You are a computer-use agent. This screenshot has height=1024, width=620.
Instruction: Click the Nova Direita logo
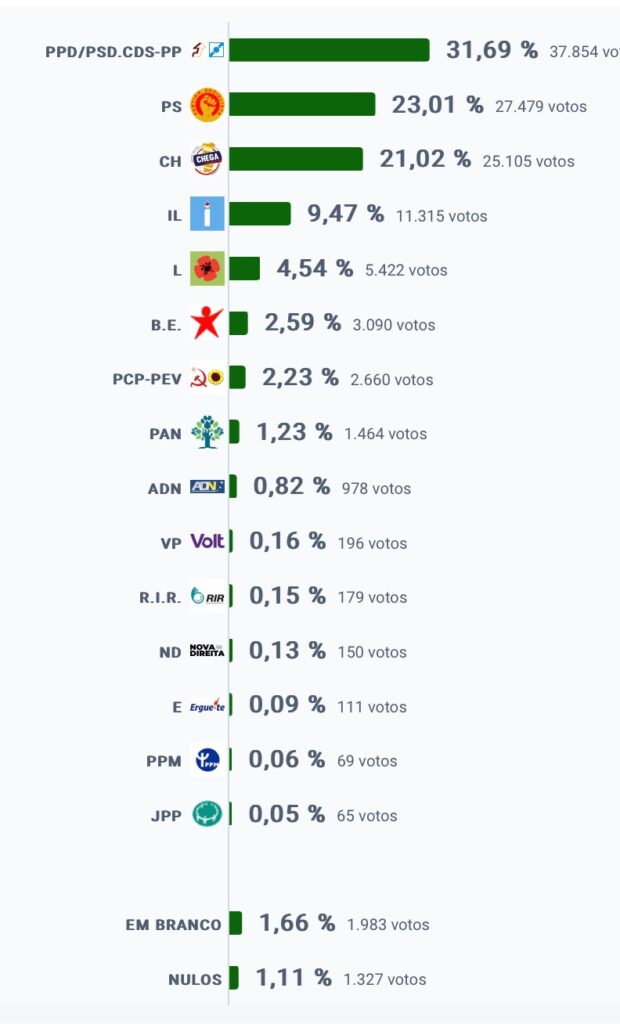click(207, 650)
